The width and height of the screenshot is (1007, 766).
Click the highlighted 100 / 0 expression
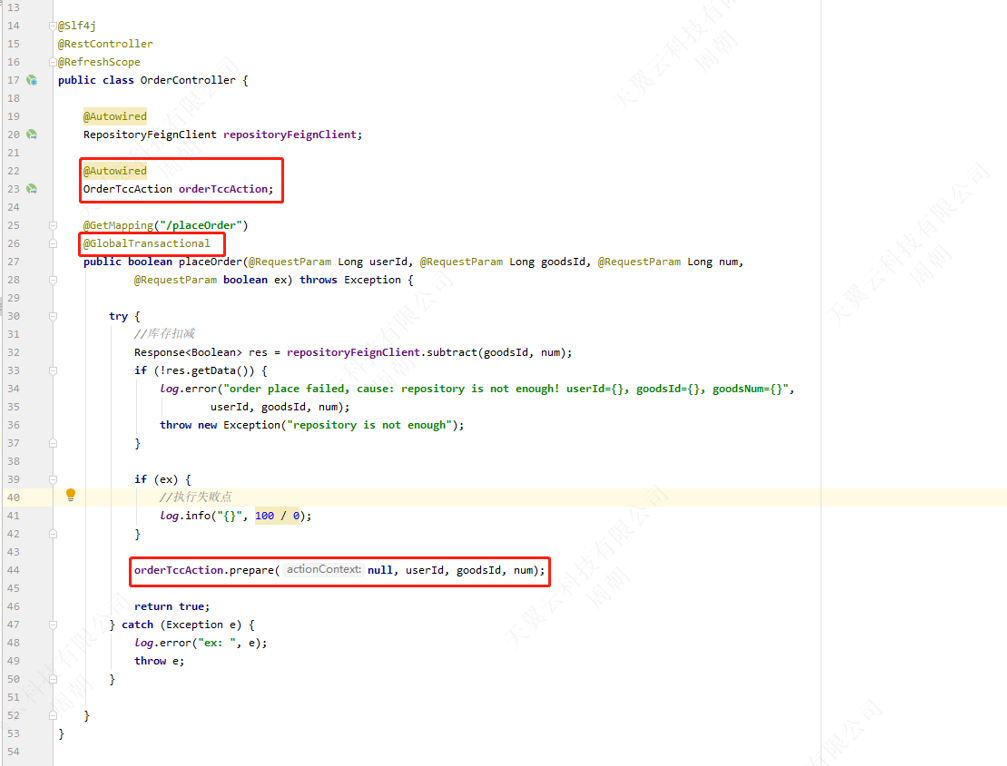click(277, 516)
